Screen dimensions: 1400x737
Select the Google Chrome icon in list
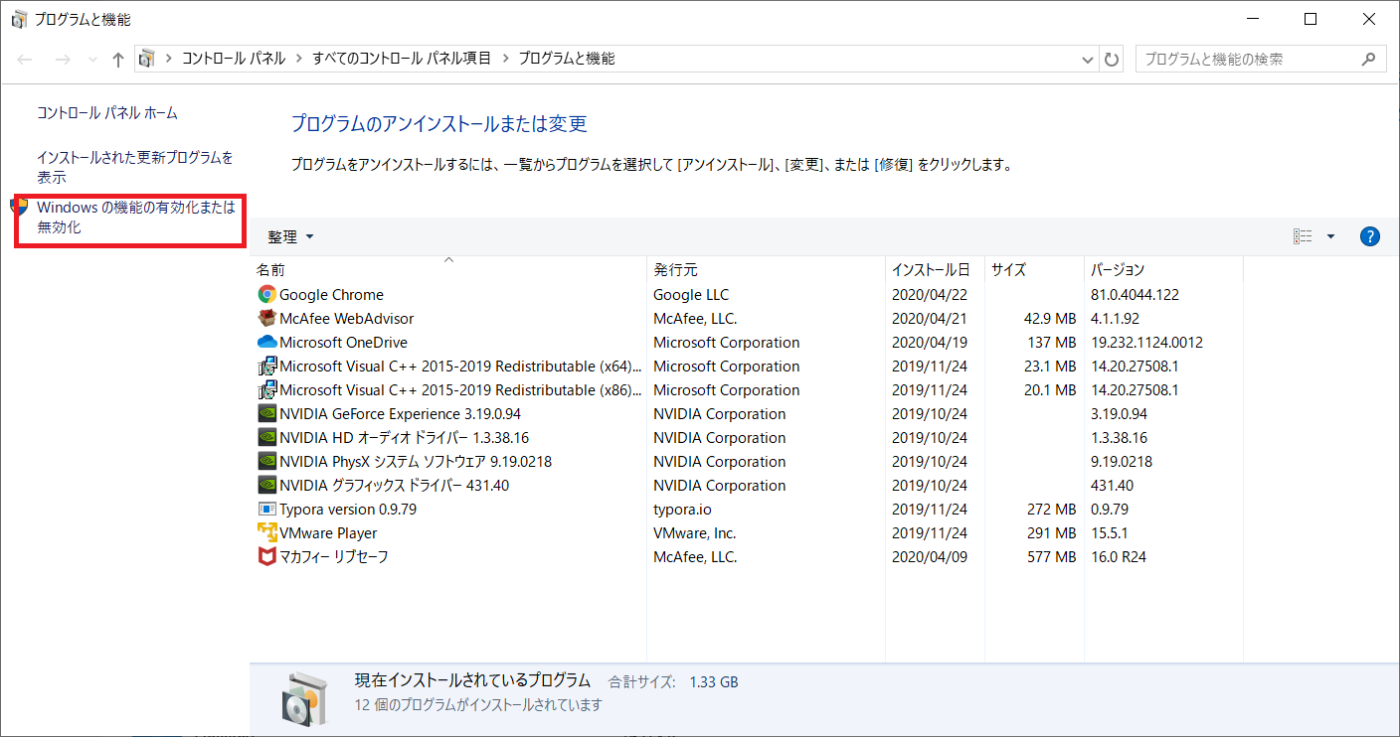tap(267, 295)
